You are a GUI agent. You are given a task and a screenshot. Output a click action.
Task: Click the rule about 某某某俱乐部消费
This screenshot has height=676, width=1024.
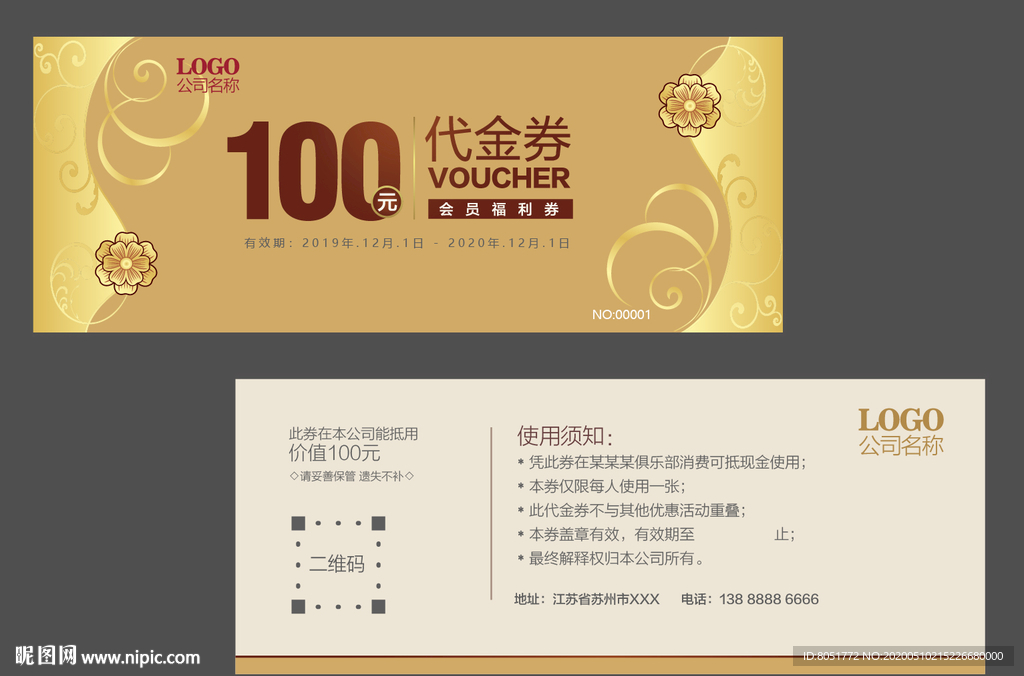662,462
